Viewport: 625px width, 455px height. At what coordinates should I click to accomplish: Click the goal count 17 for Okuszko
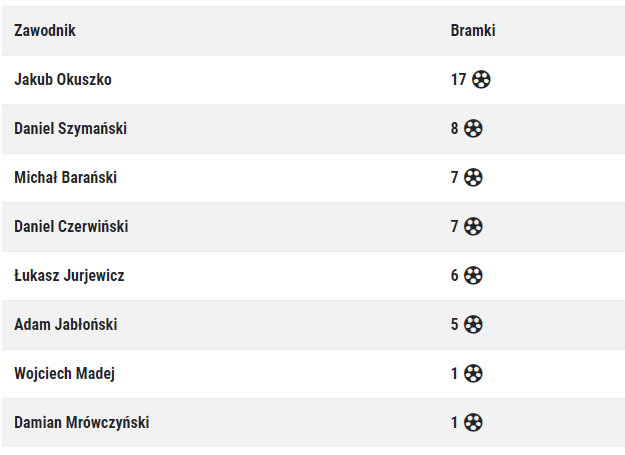(x=458, y=79)
